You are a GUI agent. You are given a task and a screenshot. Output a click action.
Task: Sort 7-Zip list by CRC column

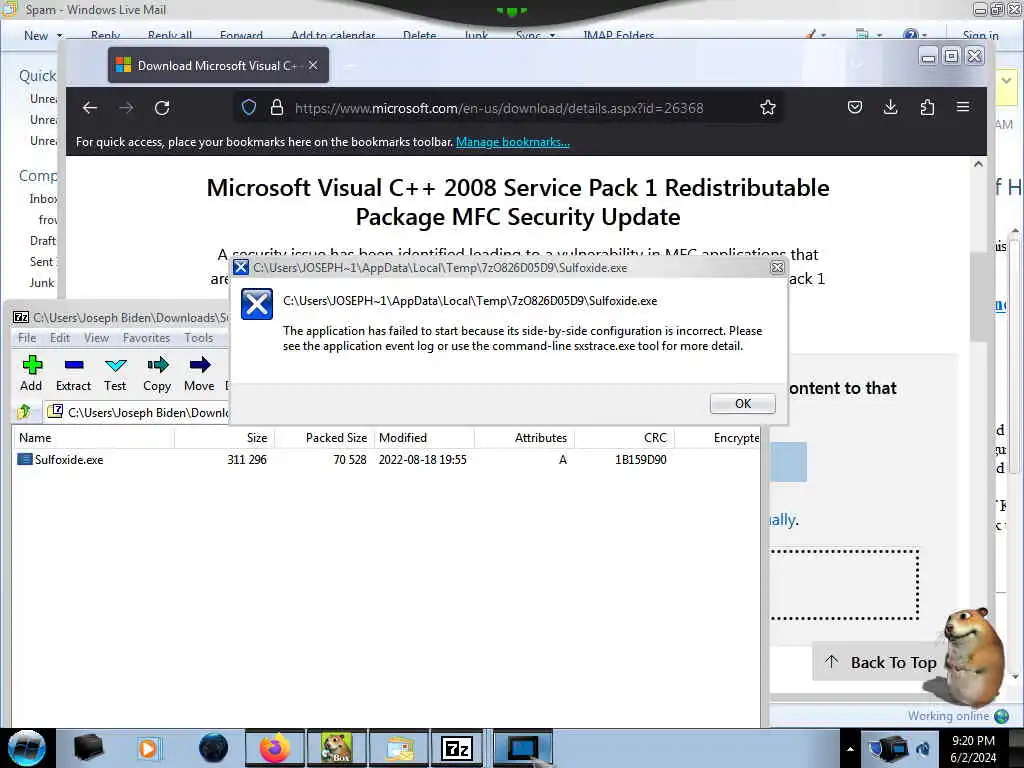click(x=624, y=438)
